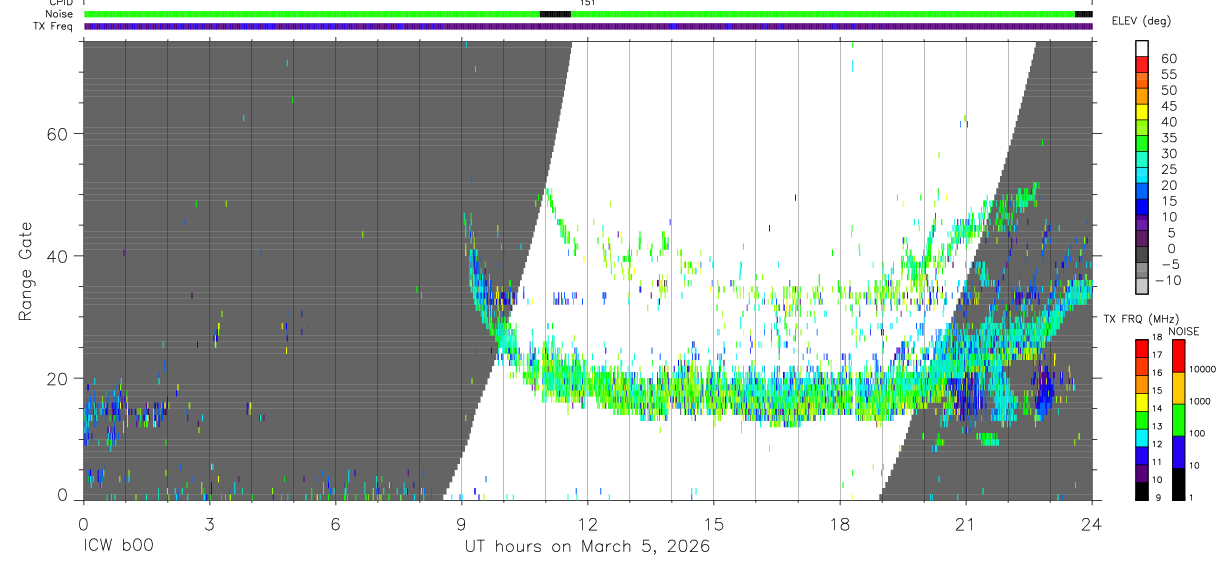Click the 'TX Freq' row label at top

coord(54,26)
